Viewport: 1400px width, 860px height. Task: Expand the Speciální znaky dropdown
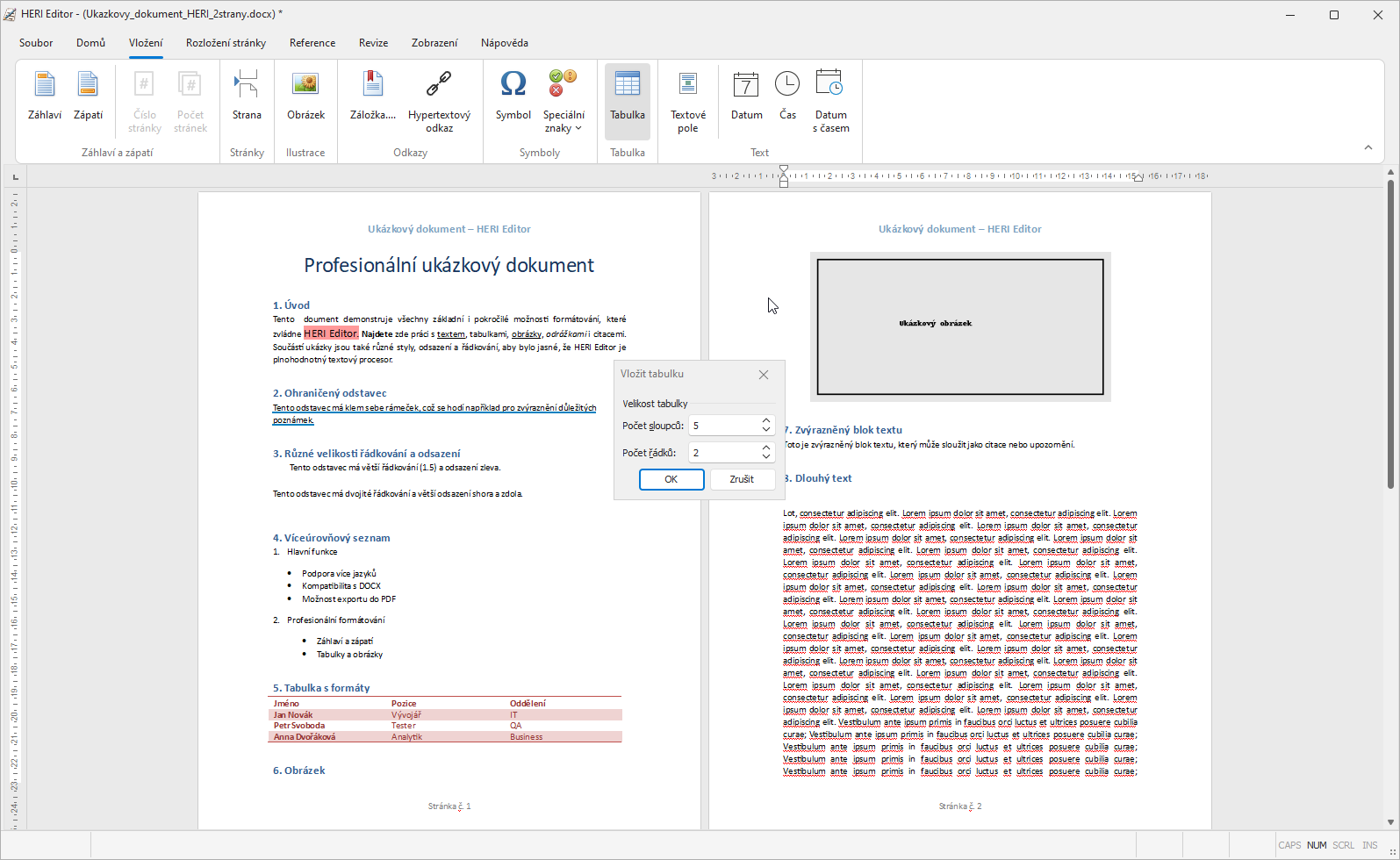tap(564, 121)
